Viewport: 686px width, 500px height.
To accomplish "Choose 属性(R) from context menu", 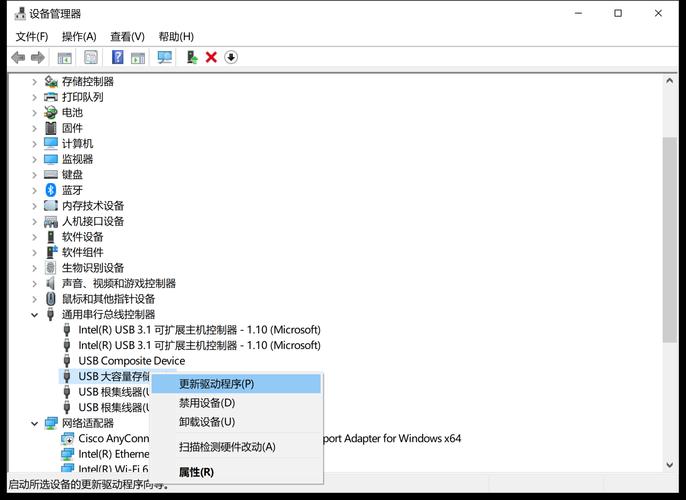I will [236, 472].
